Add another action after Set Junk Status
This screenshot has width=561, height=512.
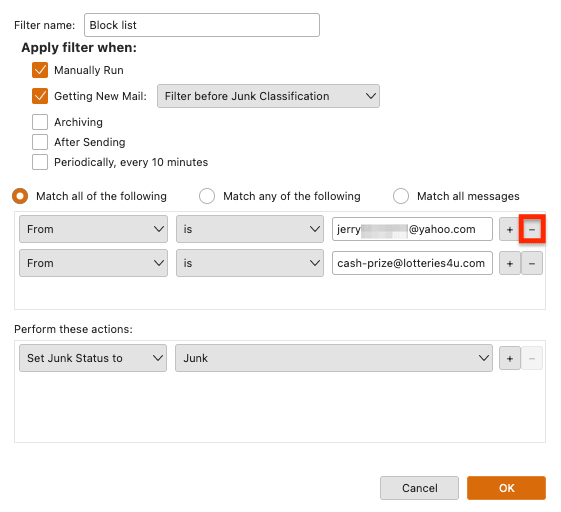tap(509, 358)
